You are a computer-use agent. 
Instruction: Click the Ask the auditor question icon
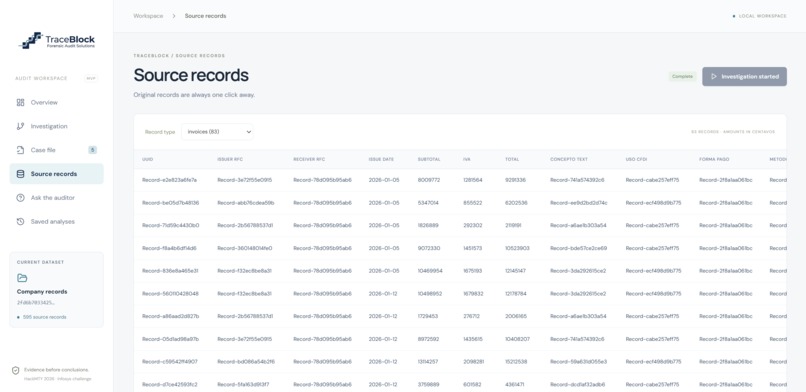pos(21,198)
